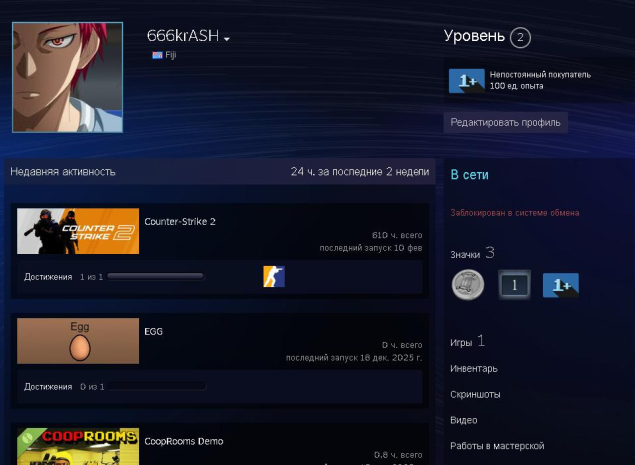
Task: Click the Fiji flag icon
Action: click(157, 55)
